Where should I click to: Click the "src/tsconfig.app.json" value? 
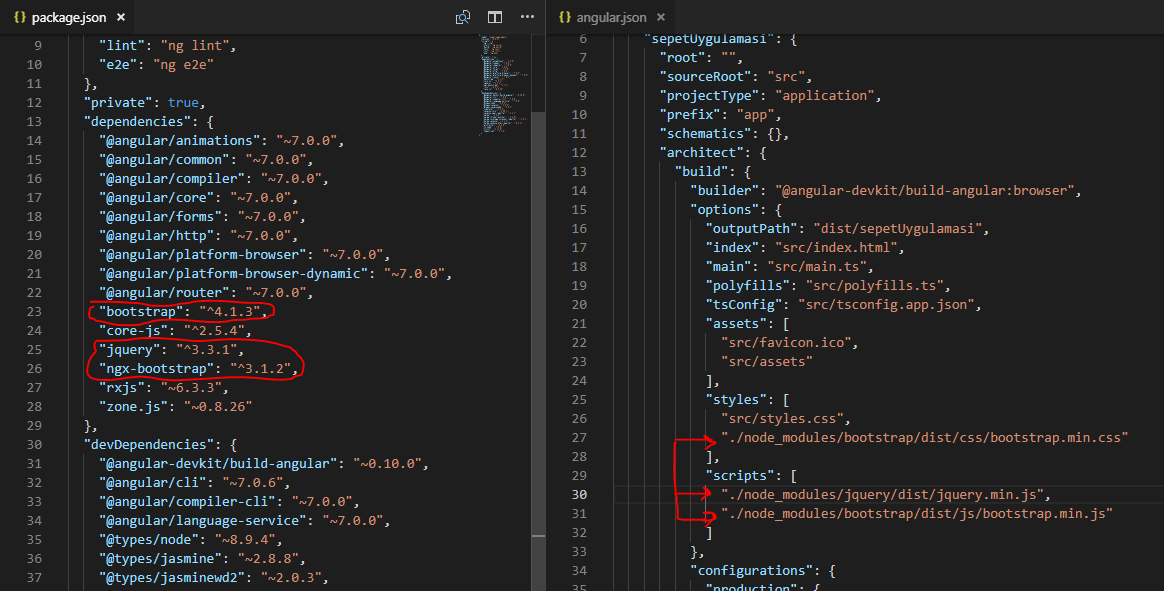[886, 304]
